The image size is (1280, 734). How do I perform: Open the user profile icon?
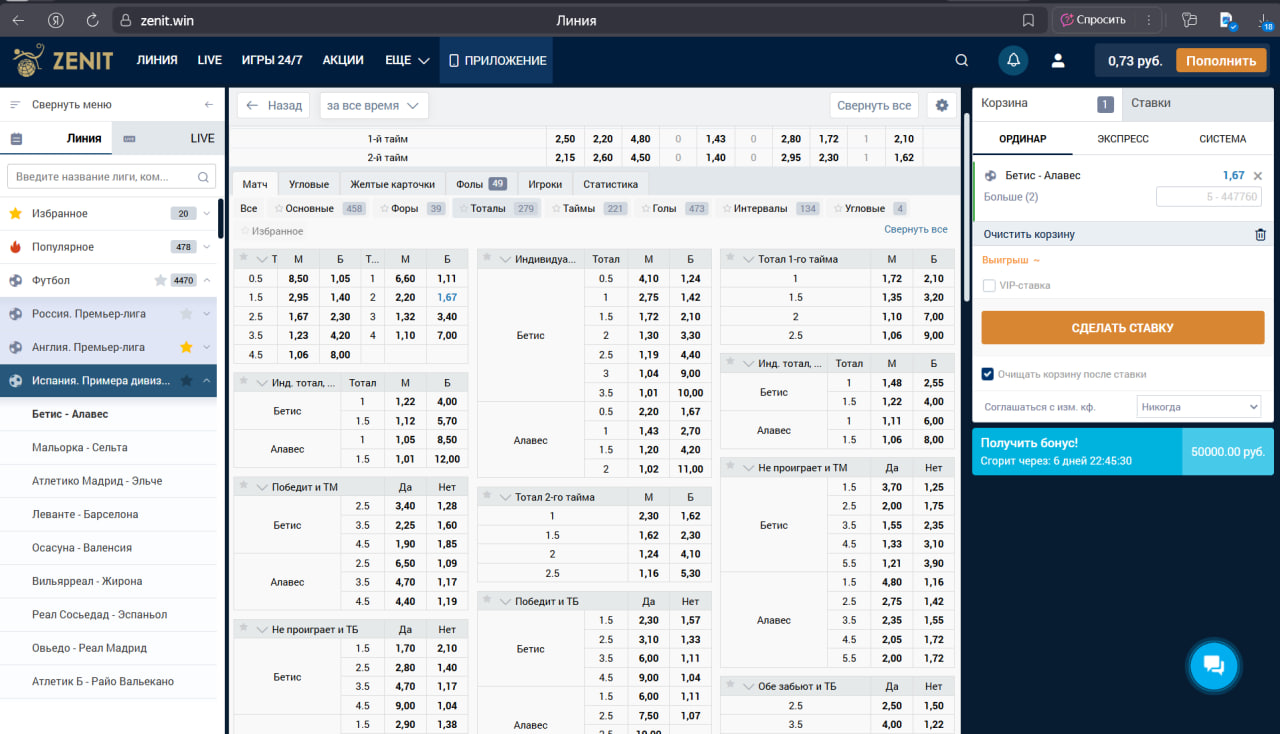(x=1058, y=61)
